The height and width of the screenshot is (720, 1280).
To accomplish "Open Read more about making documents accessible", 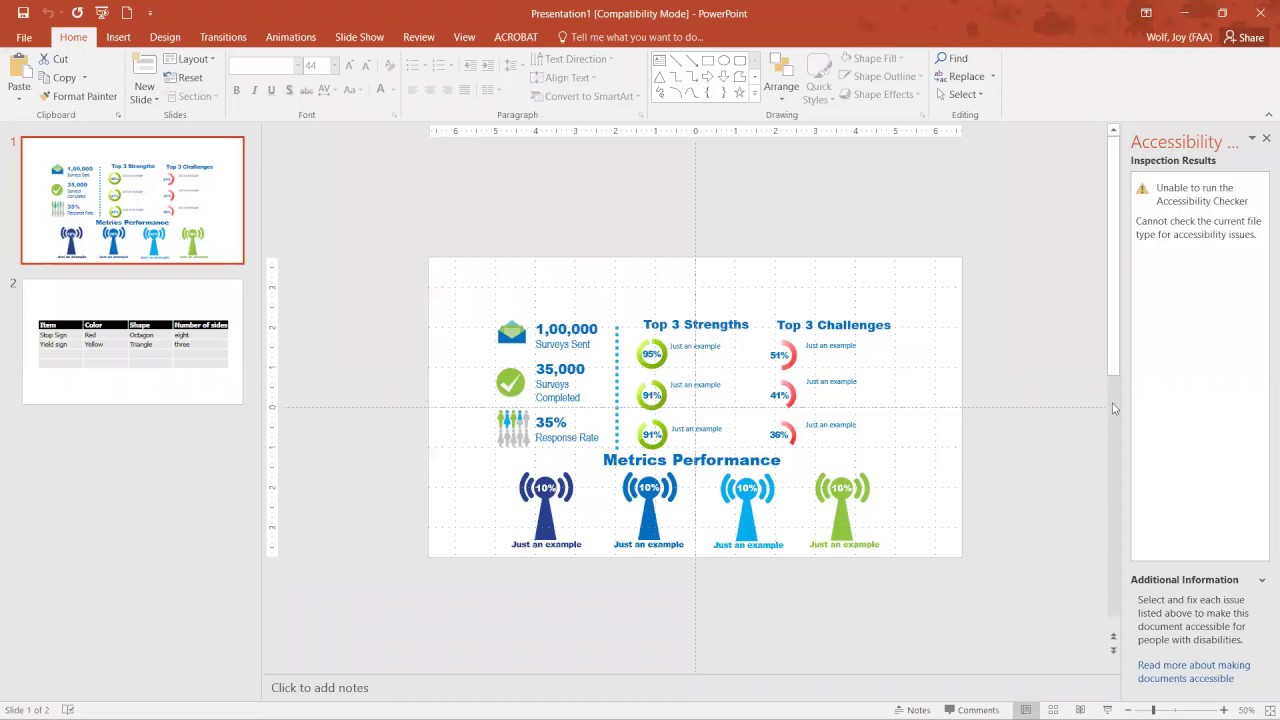I will pos(1194,672).
